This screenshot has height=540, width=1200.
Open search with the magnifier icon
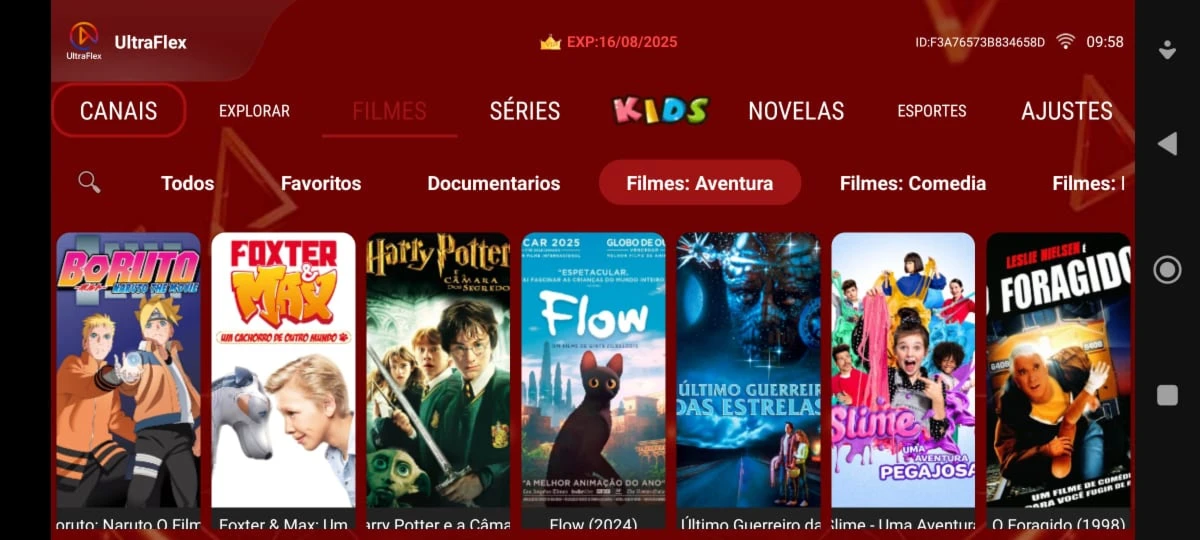coord(89,182)
